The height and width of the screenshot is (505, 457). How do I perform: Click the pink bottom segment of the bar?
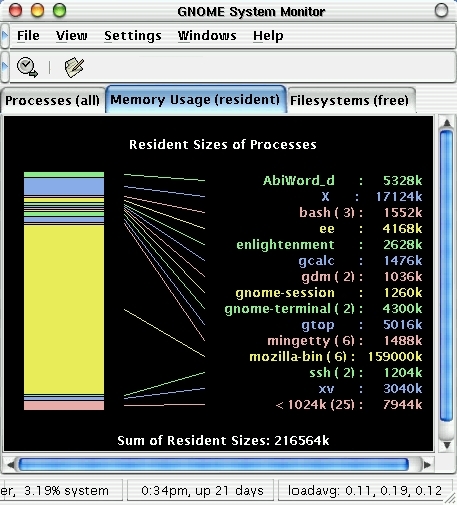pos(64,405)
